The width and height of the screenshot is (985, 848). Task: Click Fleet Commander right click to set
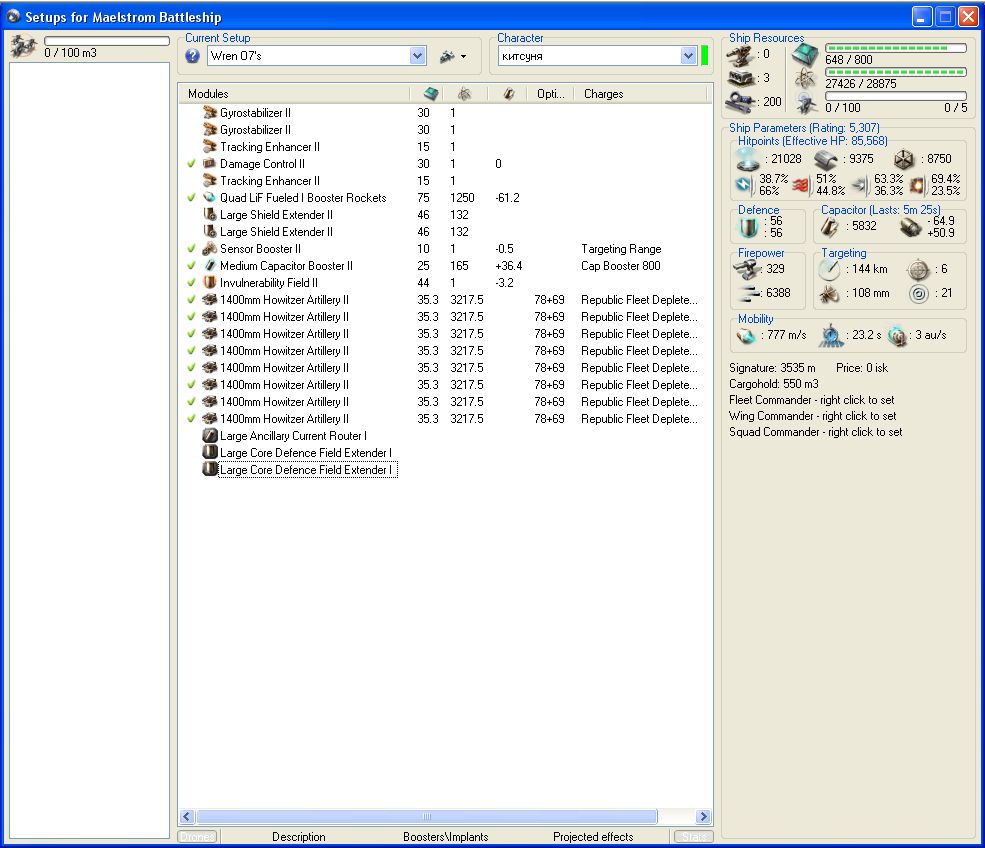812,400
